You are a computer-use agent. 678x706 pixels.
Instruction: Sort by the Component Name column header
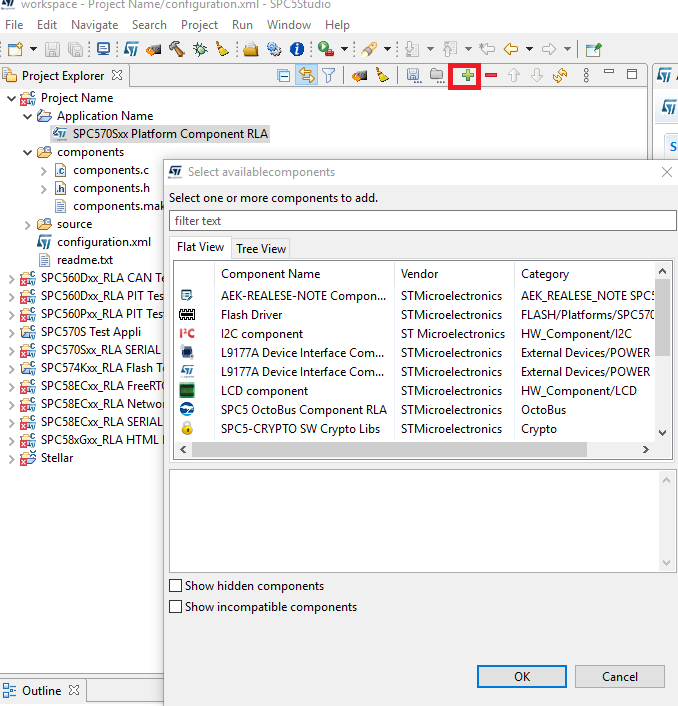point(304,274)
